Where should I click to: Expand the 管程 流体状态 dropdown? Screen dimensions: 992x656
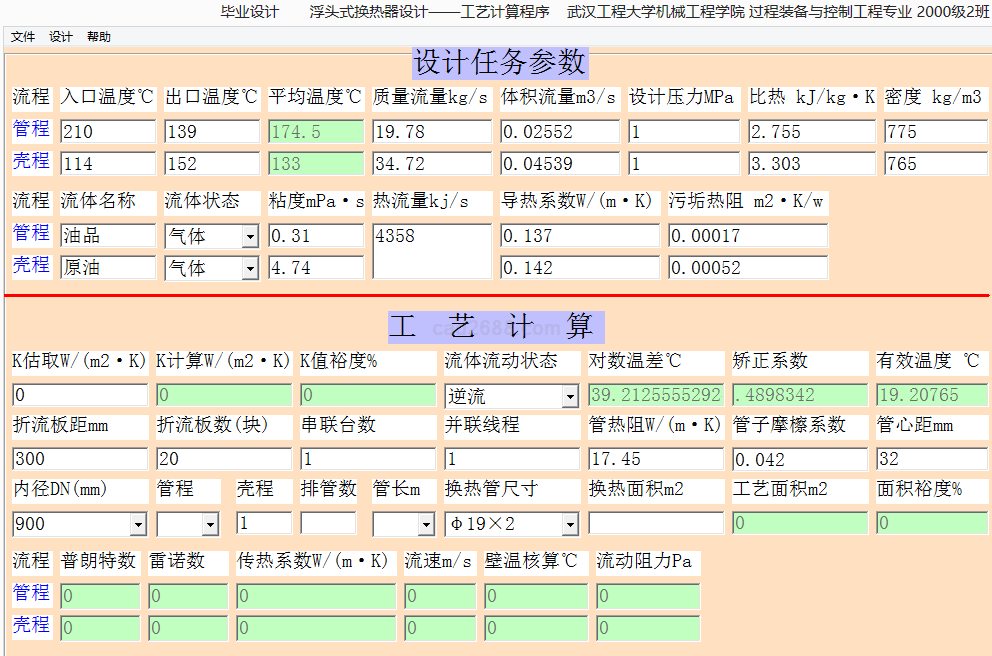[x=250, y=237]
